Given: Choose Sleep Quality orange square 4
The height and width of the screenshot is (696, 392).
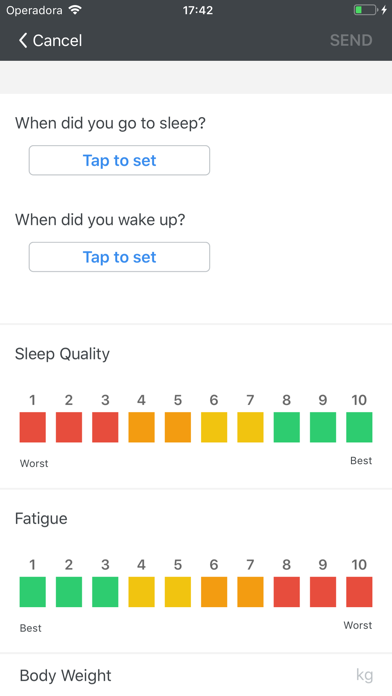Looking at the screenshot, I should (x=142, y=427).
